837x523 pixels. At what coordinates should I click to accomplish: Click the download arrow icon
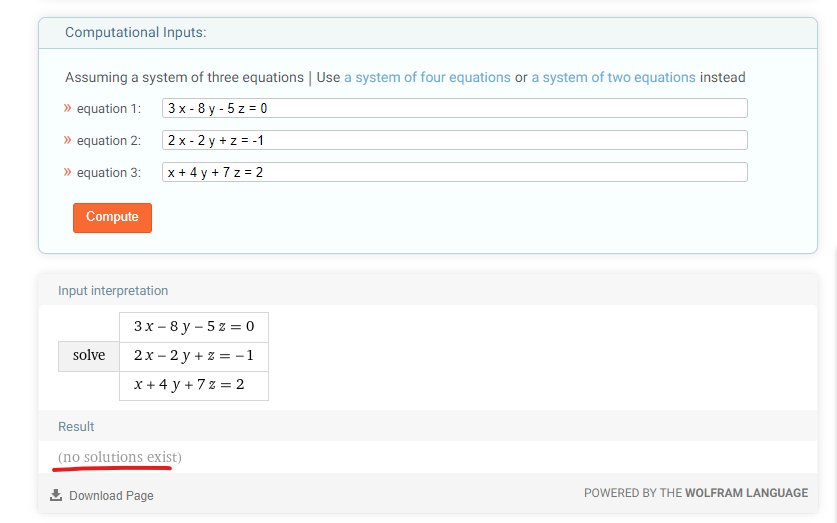tap(56, 495)
